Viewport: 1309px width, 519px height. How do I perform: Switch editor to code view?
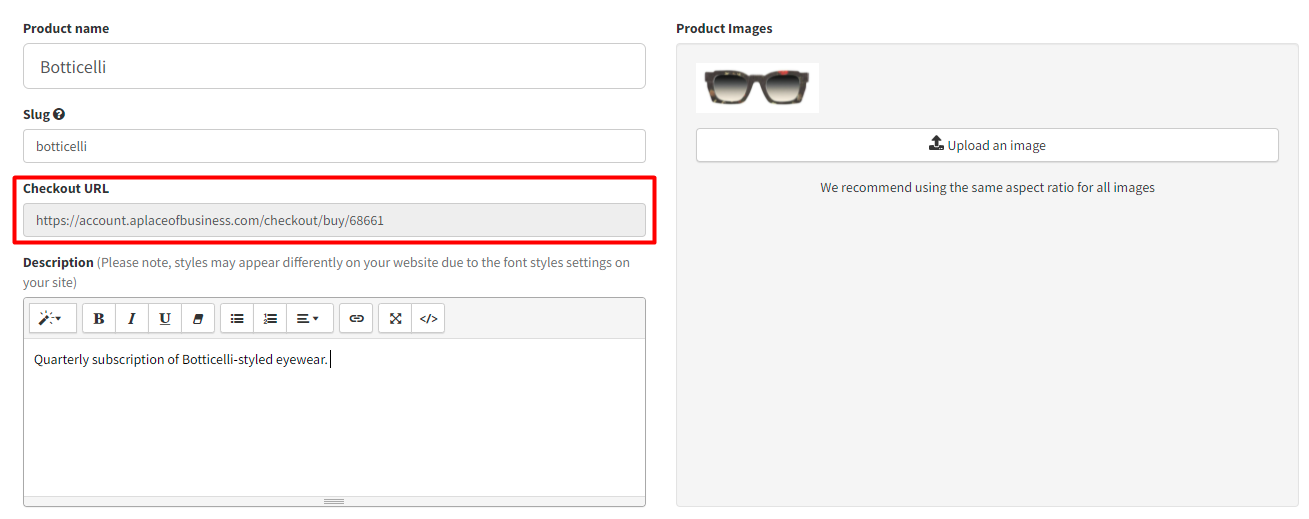point(428,318)
